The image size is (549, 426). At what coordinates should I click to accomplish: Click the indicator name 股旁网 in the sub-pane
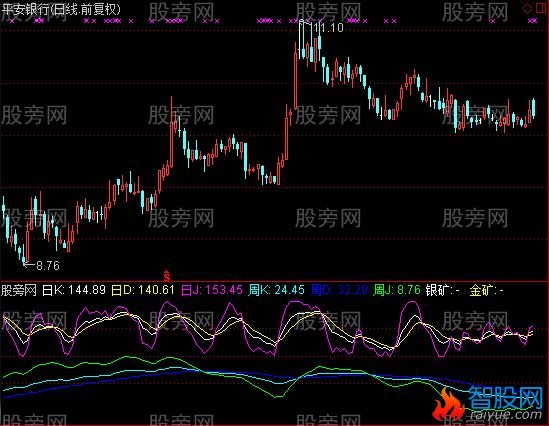(19, 290)
